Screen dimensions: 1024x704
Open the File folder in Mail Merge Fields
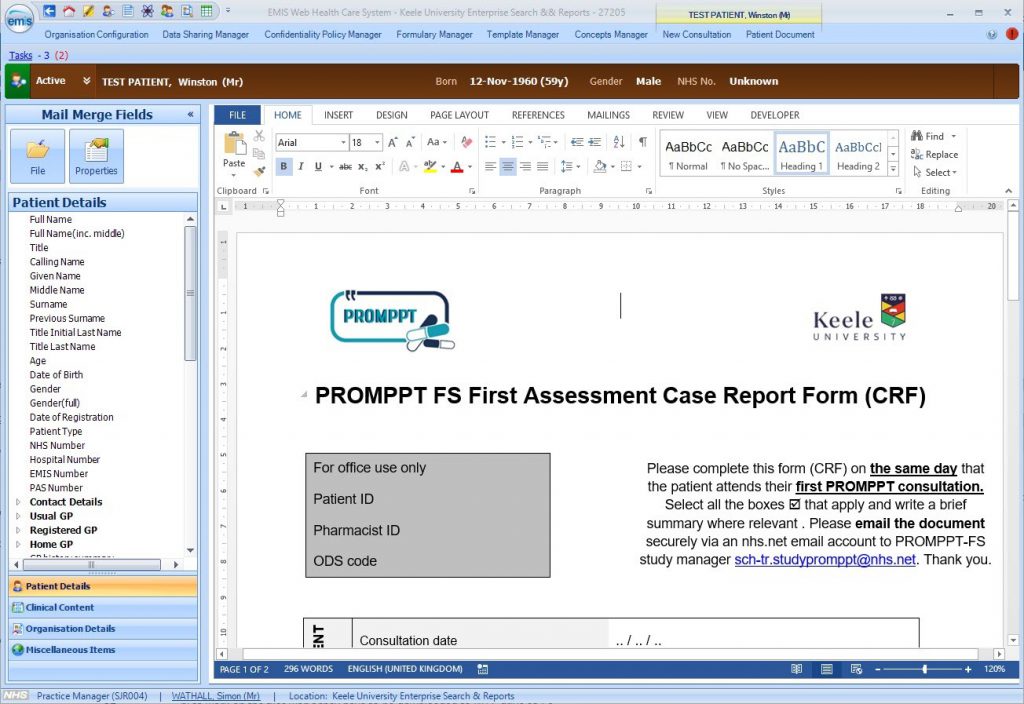(38, 156)
